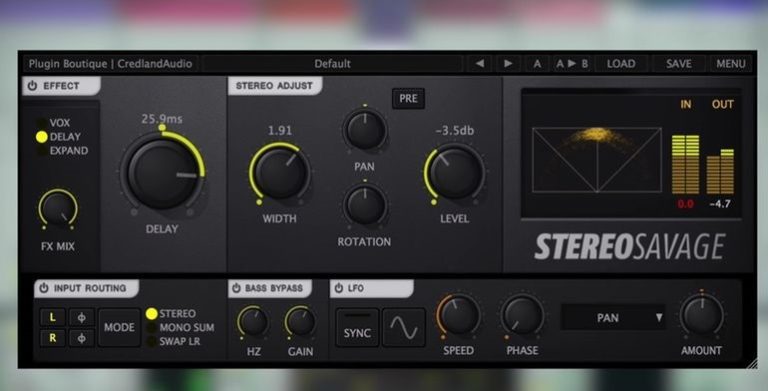768x391 pixels.
Task: Click the 1.91 width value
Action: pos(280,131)
